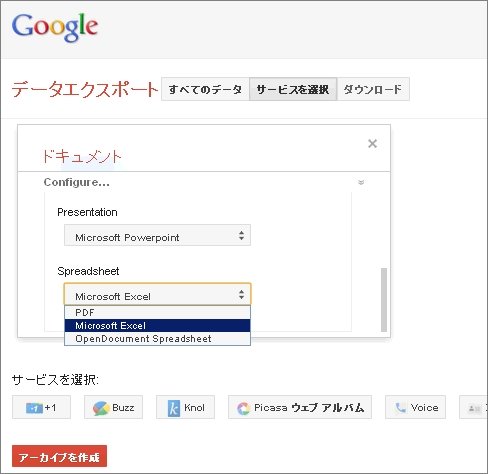Click the Google logo
The height and width of the screenshot is (474, 488).
(55, 28)
